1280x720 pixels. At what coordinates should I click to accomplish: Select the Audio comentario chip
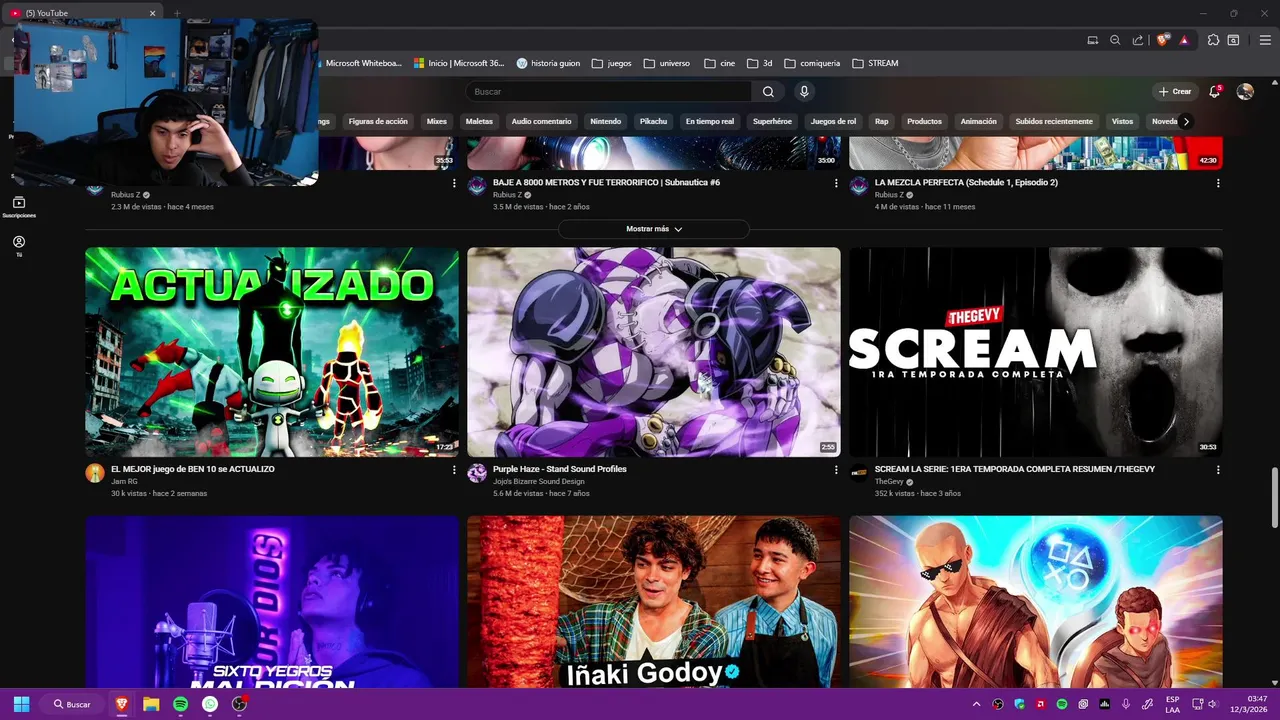click(x=541, y=121)
